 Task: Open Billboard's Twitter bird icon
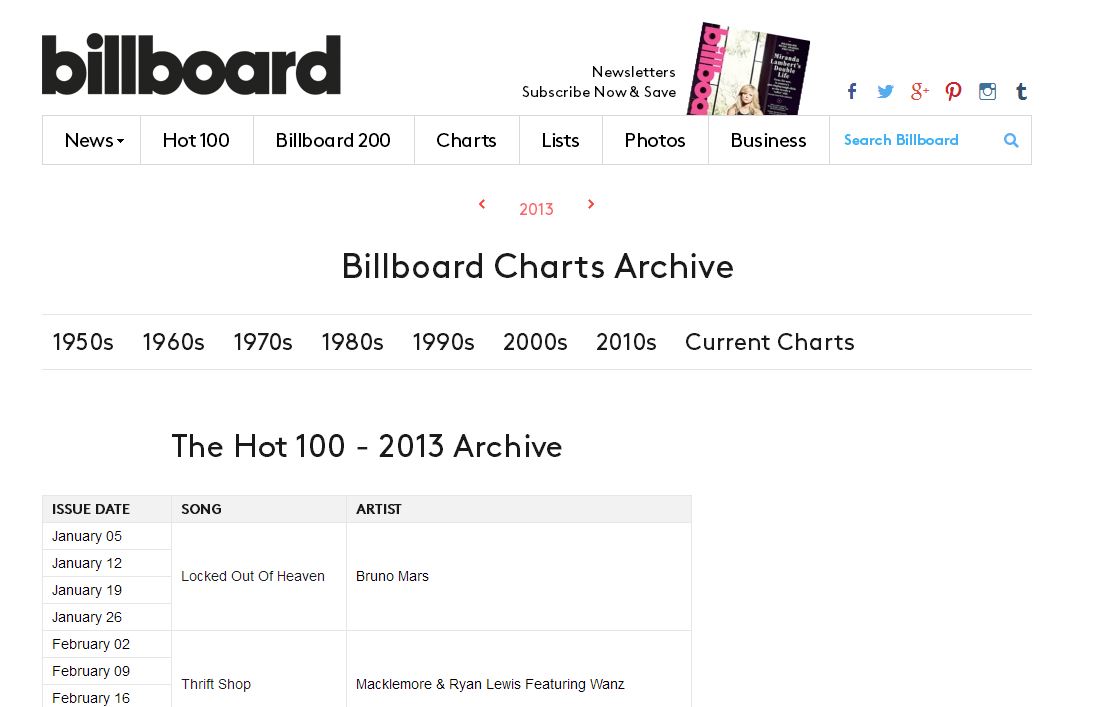pyautogui.click(x=885, y=91)
